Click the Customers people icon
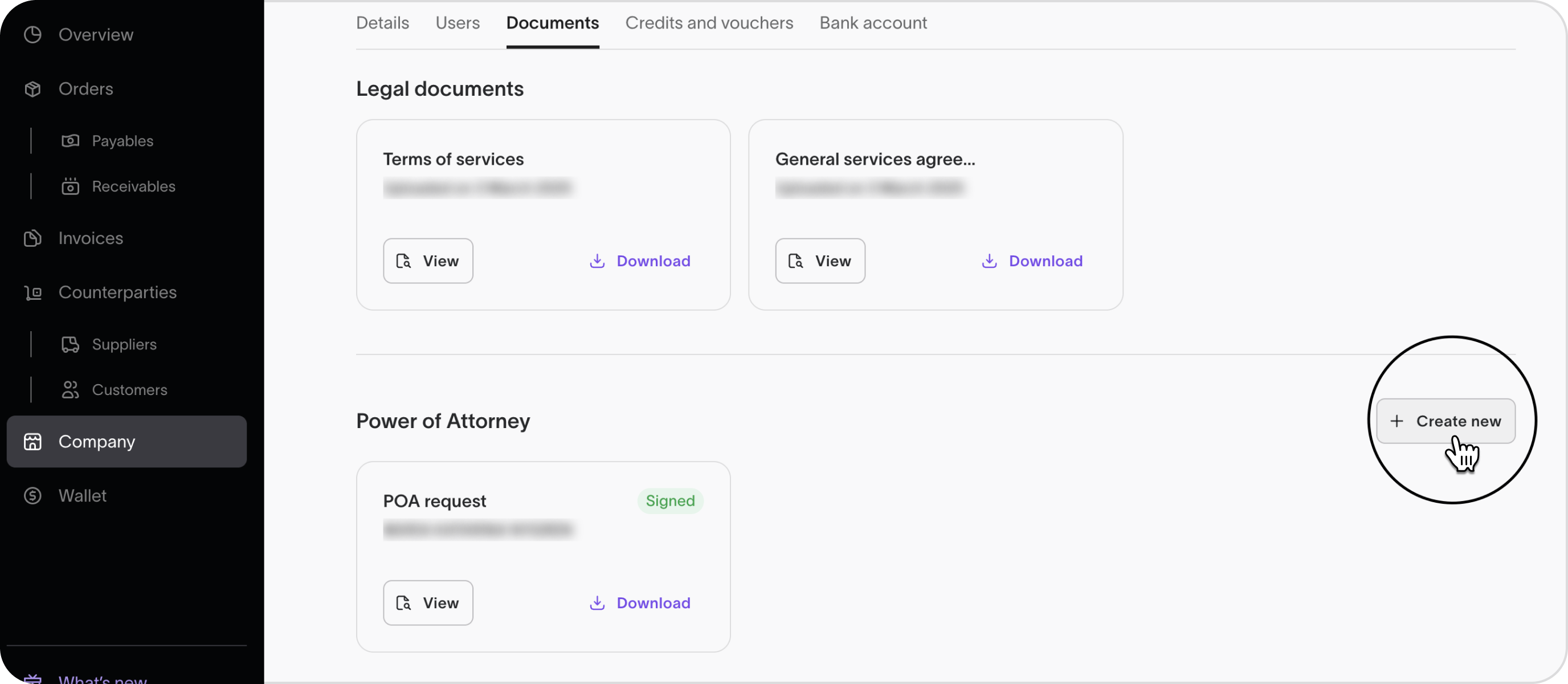The image size is (1568, 684). [70, 390]
